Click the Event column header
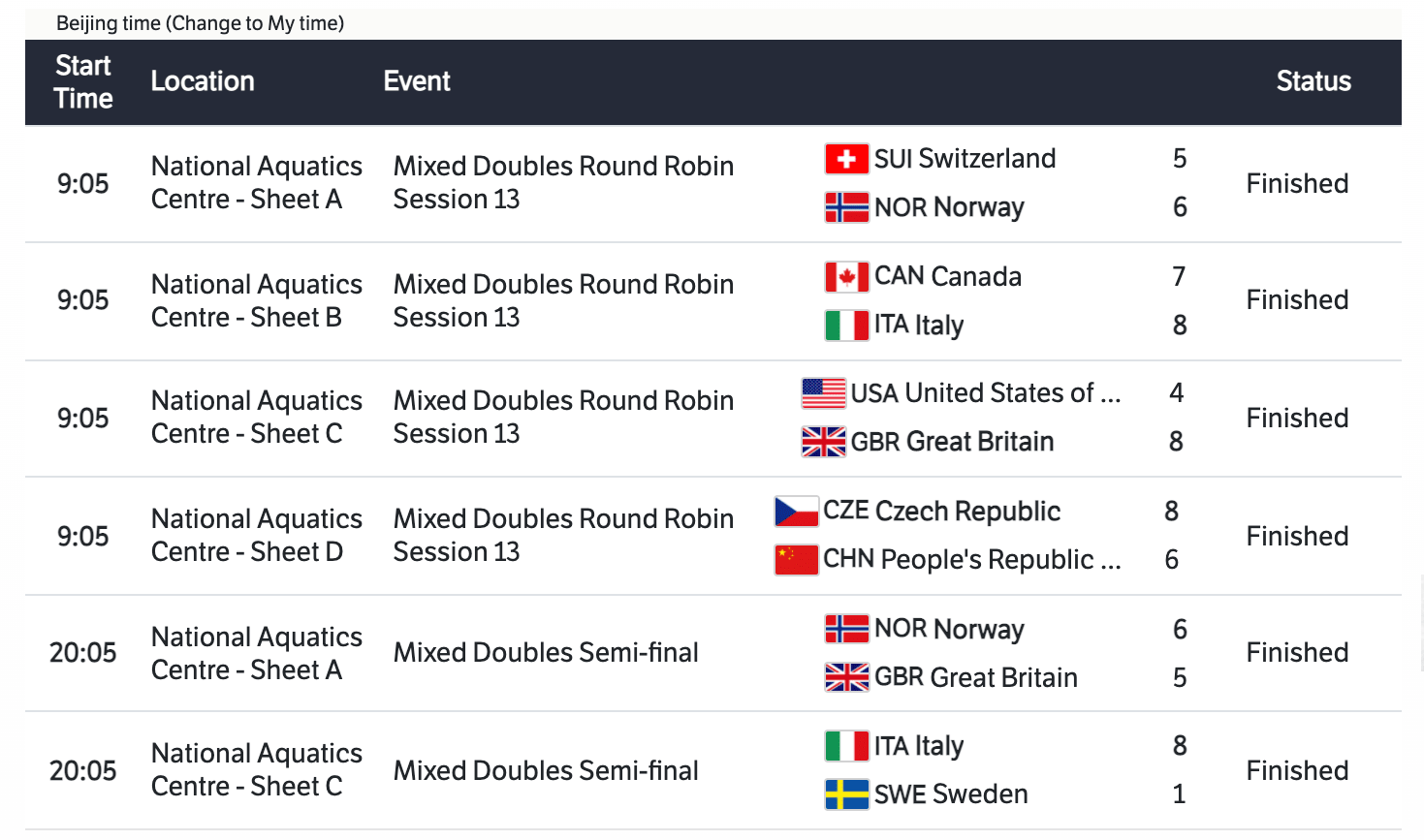The image size is (1424, 840). pyautogui.click(x=417, y=81)
